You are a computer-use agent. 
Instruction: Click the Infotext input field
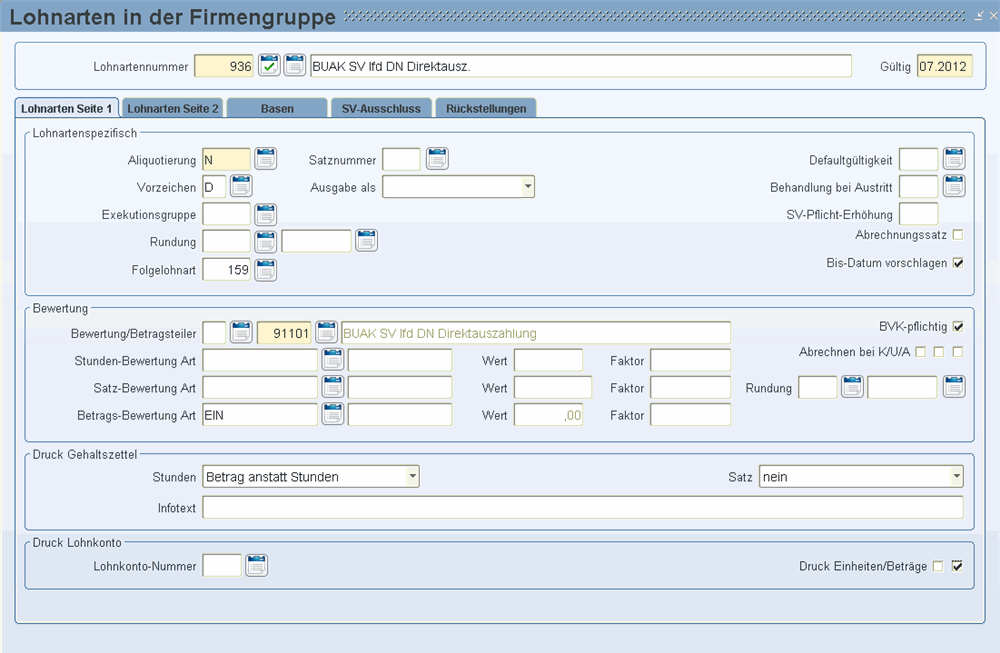tap(583, 508)
